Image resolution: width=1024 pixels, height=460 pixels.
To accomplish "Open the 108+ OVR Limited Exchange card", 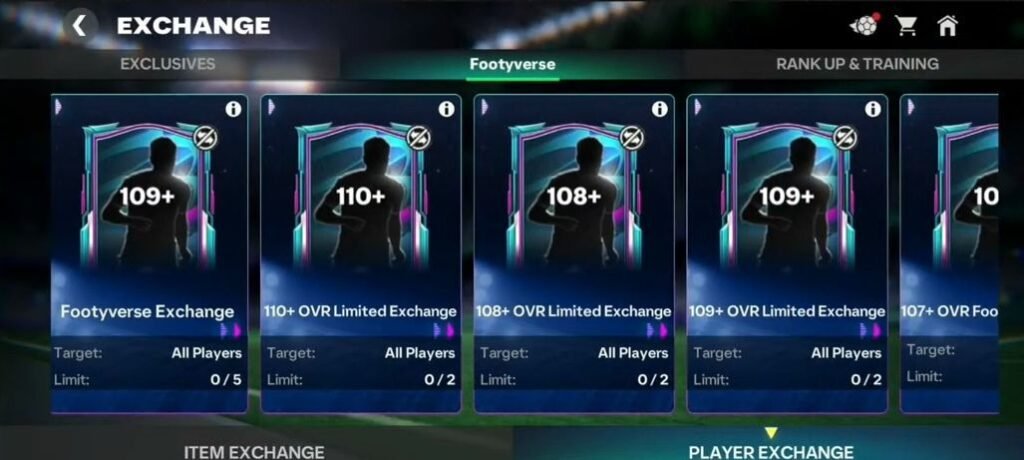I will 574,254.
